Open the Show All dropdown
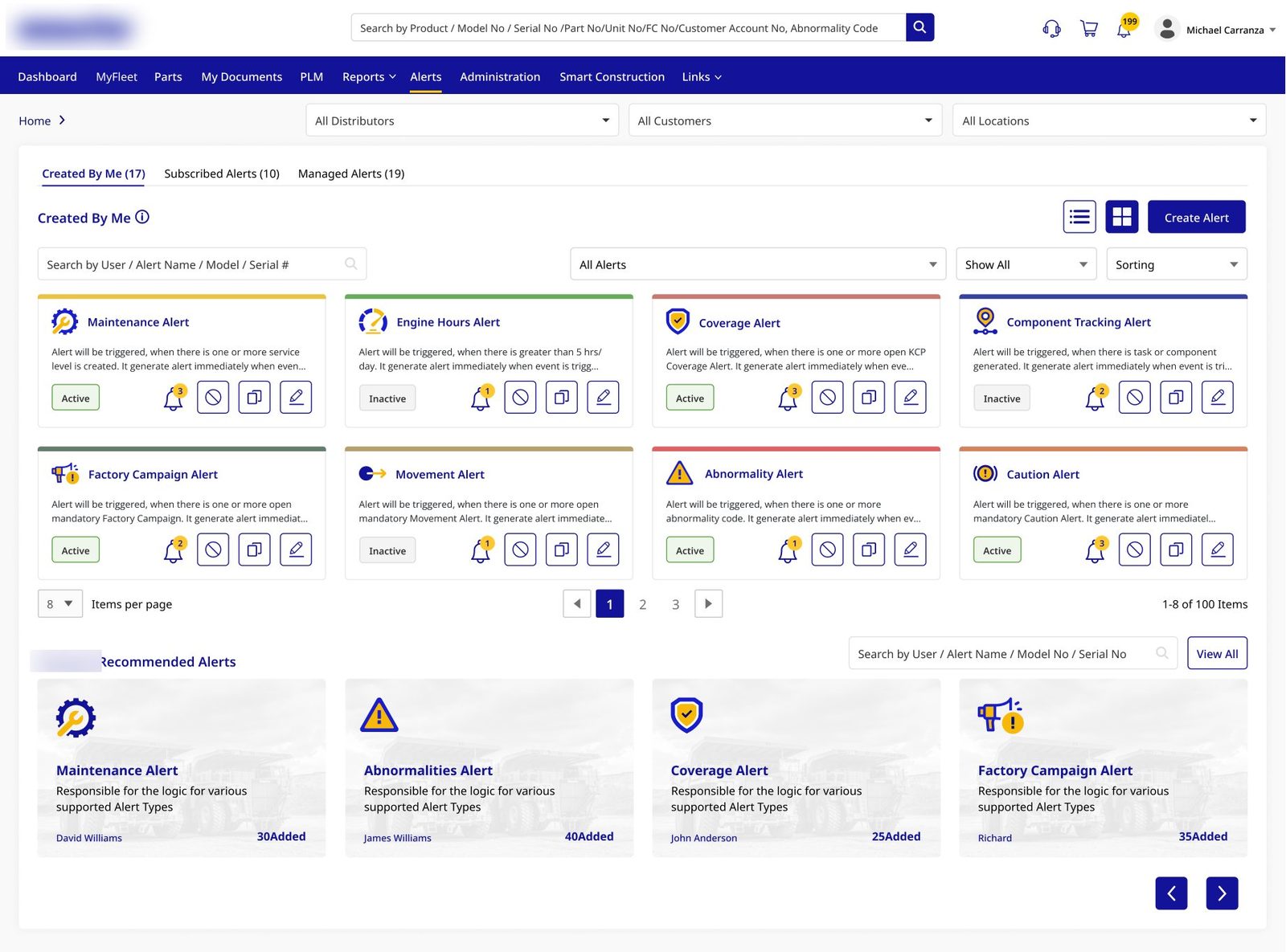The image size is (1286, 952). 1026,264
